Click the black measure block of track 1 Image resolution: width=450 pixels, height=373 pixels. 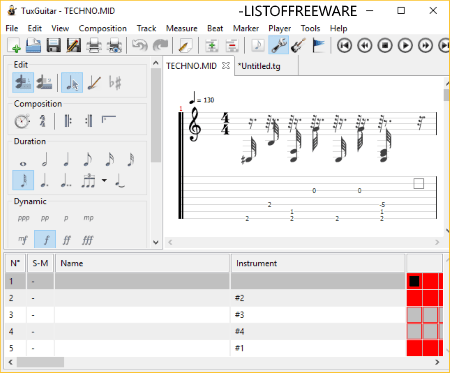[414, 281]
